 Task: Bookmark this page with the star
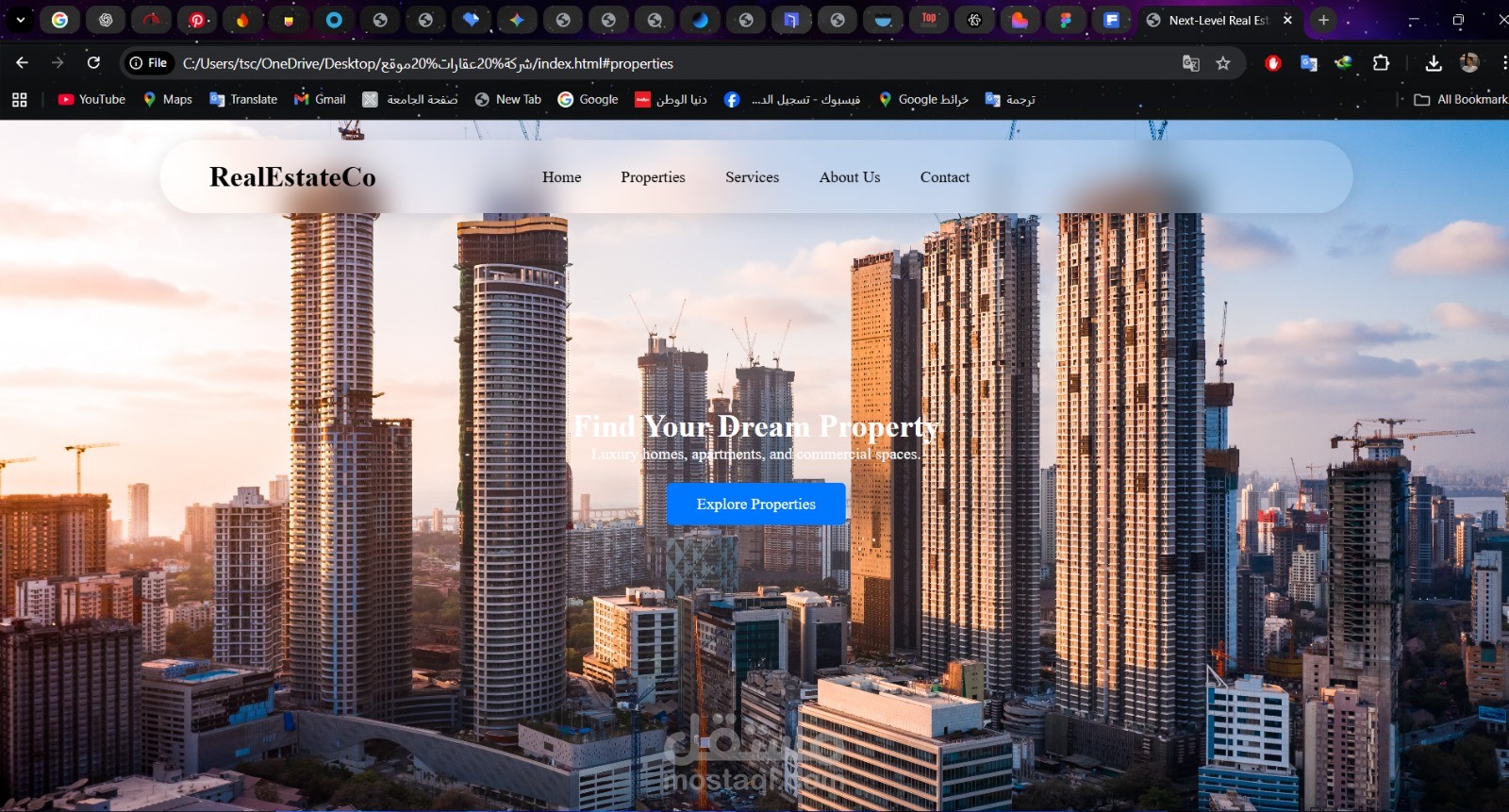pos(1223,63)
